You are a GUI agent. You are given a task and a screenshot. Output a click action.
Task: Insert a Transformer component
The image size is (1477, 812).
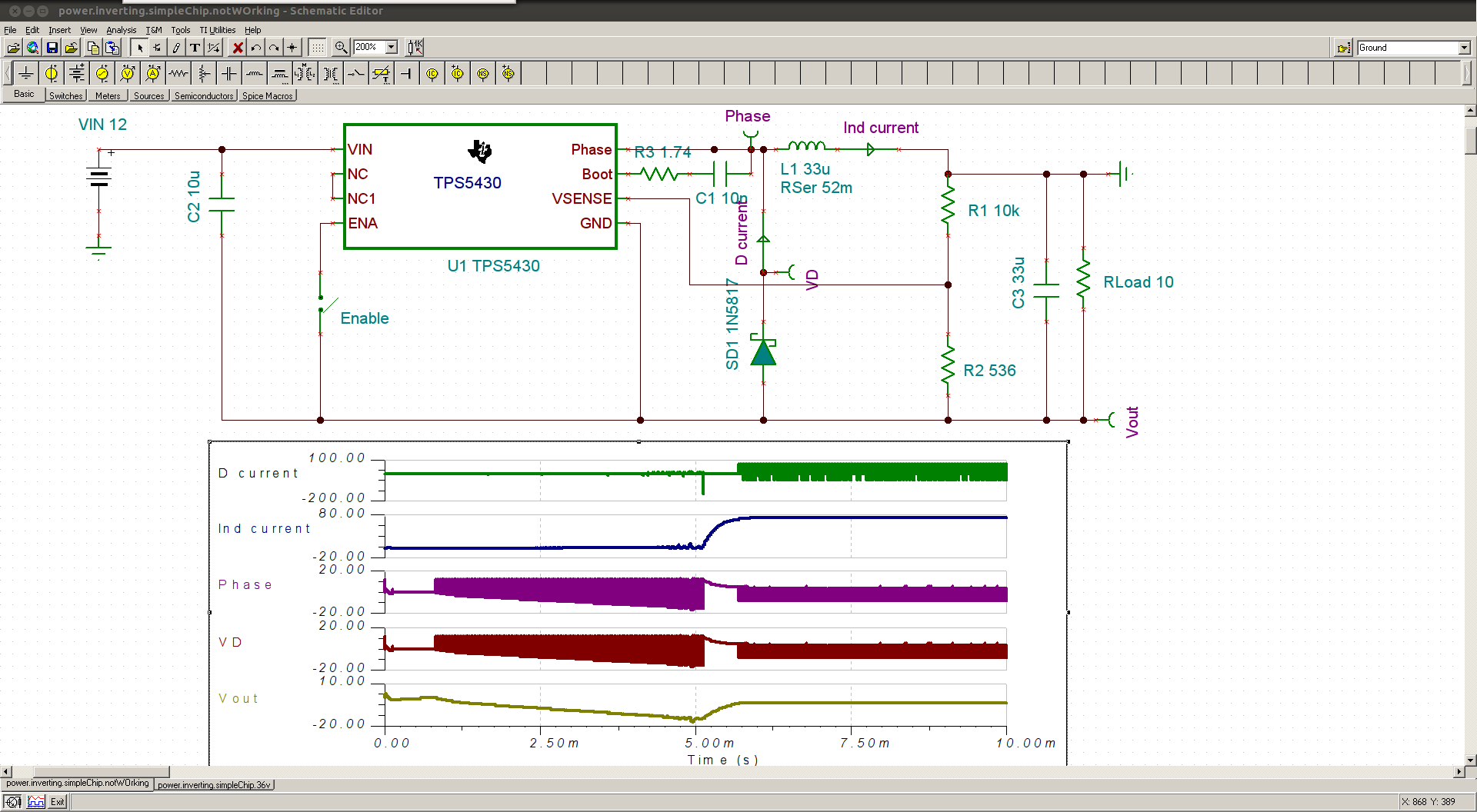tap(331, 74)
